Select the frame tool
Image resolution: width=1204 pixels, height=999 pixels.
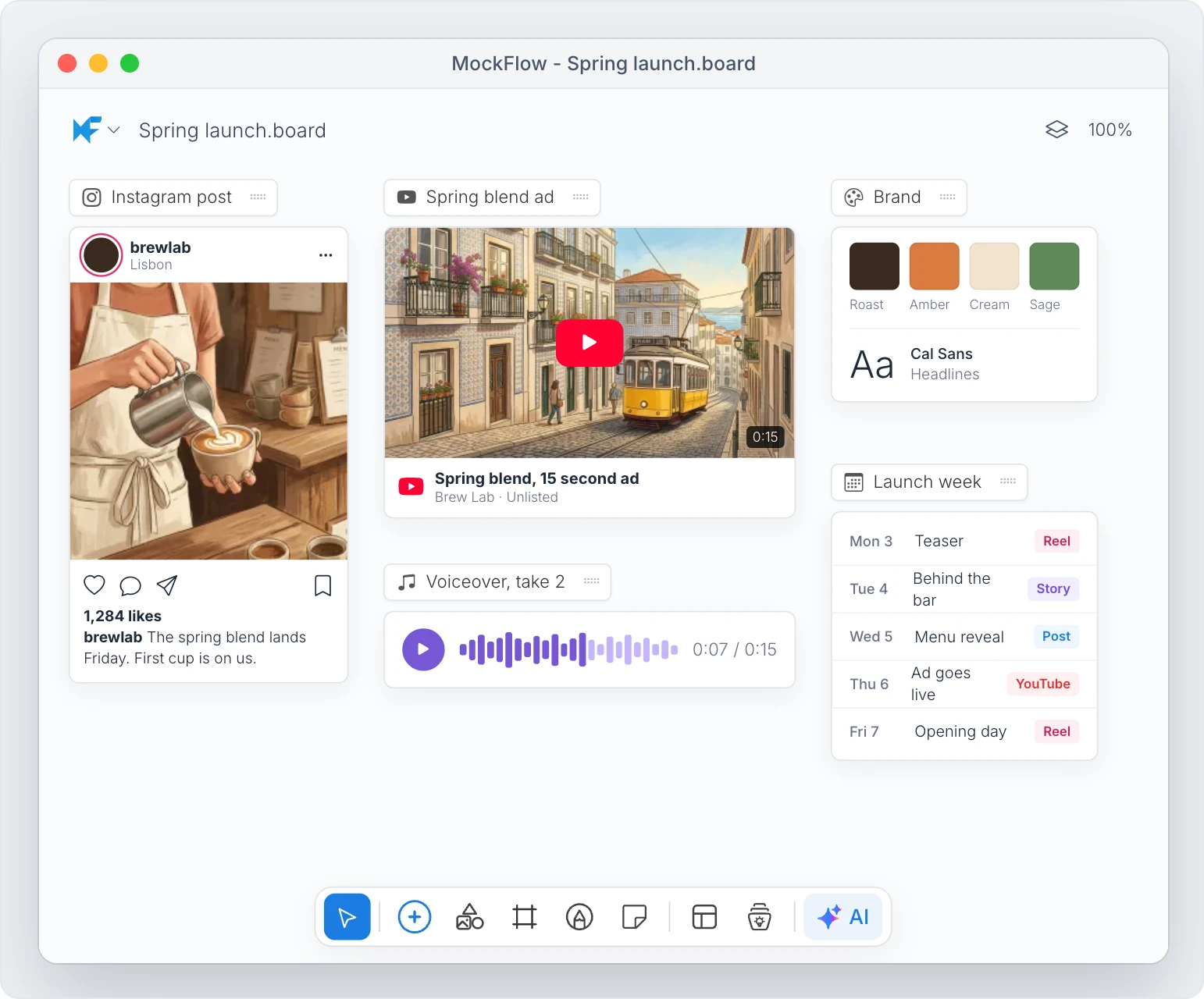(x=525, y=917)
